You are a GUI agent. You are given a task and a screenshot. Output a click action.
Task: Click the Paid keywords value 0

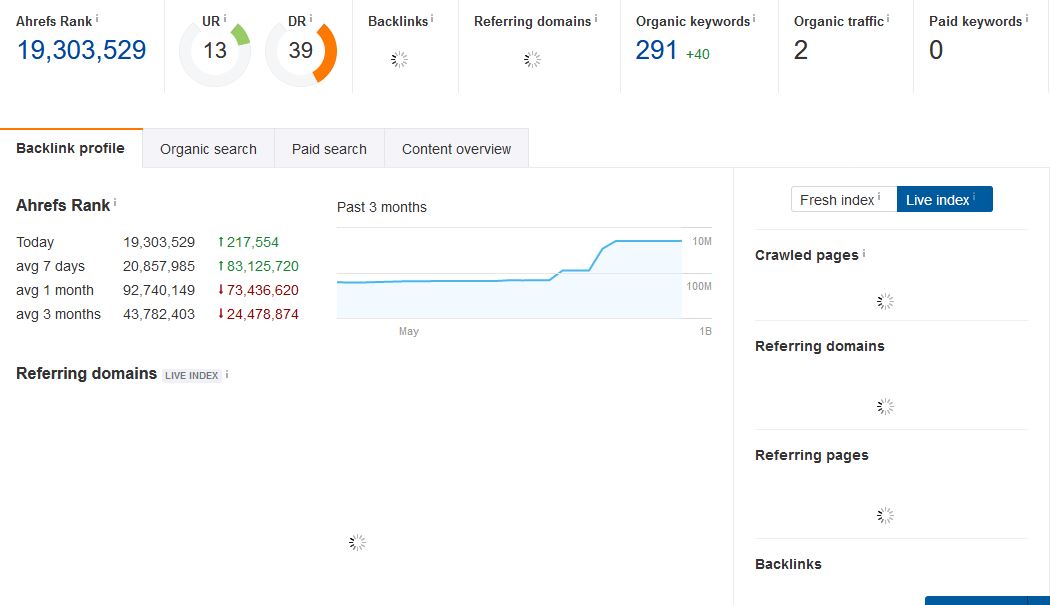[x=936, y=50]
